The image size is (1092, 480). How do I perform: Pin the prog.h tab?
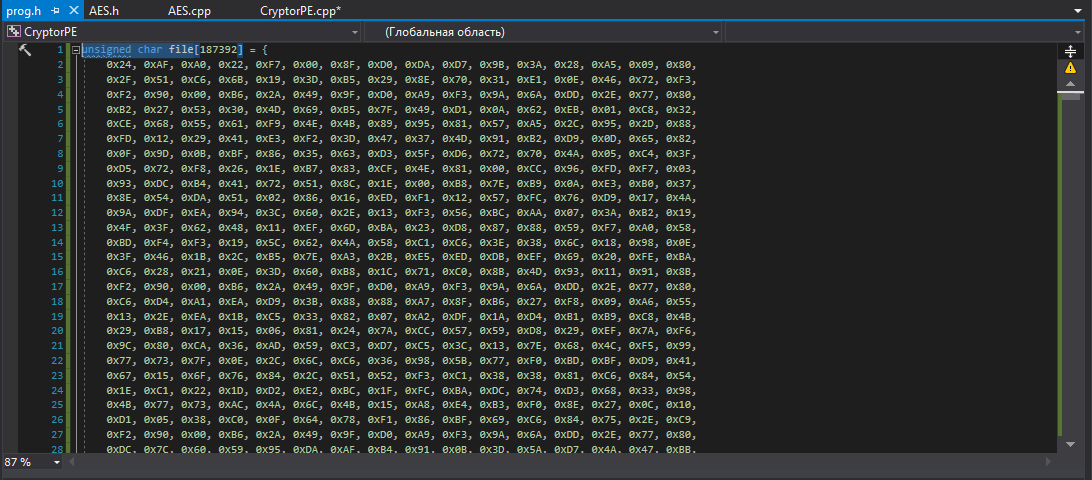point(55,10)
